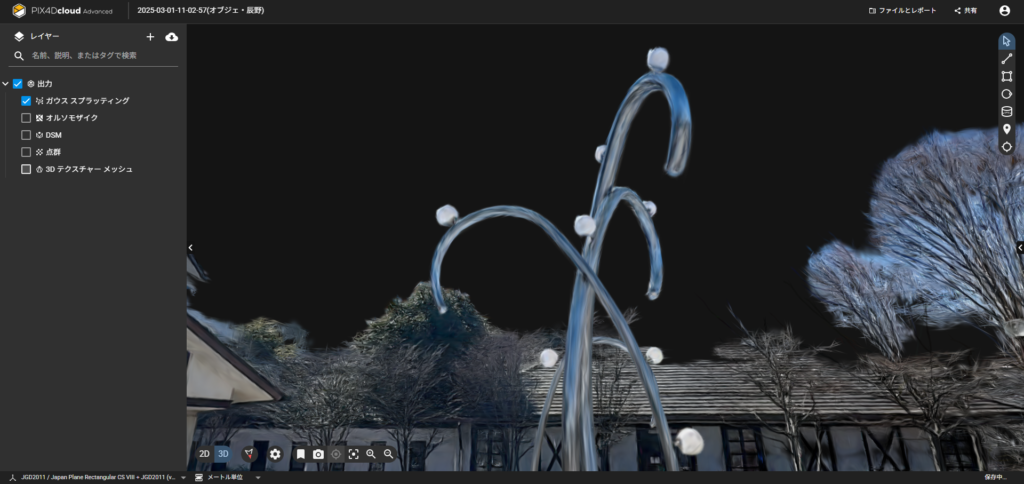Click the bookmark view icon
This screenshot has height=484, width=1024.
[x=300, y=454]
